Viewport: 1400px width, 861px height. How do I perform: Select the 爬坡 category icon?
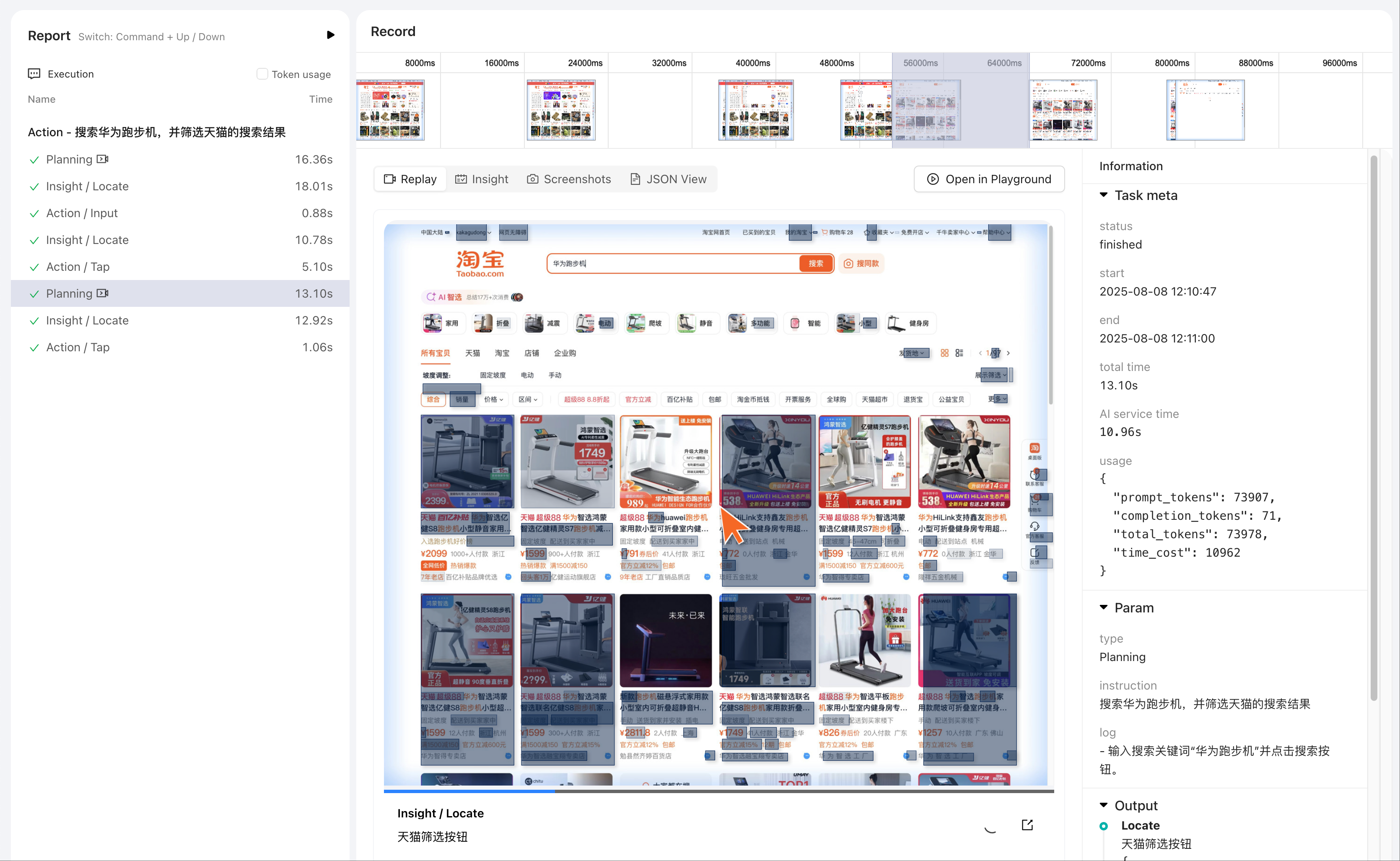pyautogui.click(x=636, y=323)
